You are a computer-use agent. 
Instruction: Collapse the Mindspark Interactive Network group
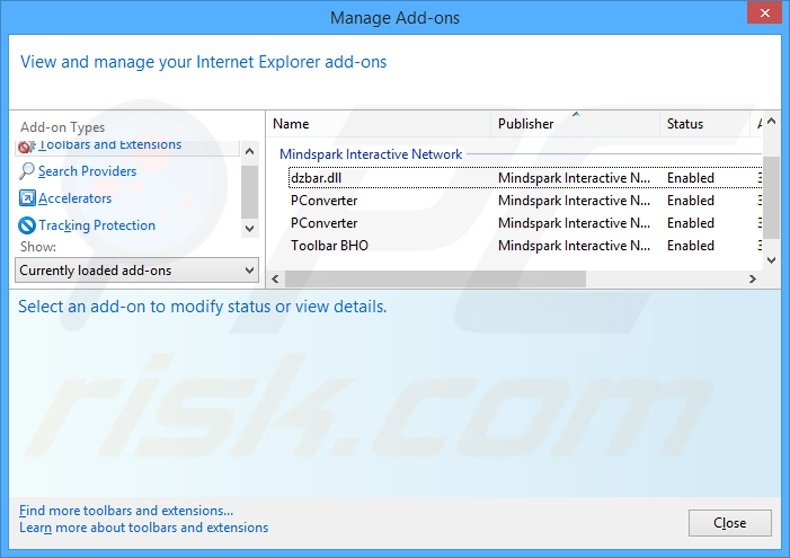point(371,154)
